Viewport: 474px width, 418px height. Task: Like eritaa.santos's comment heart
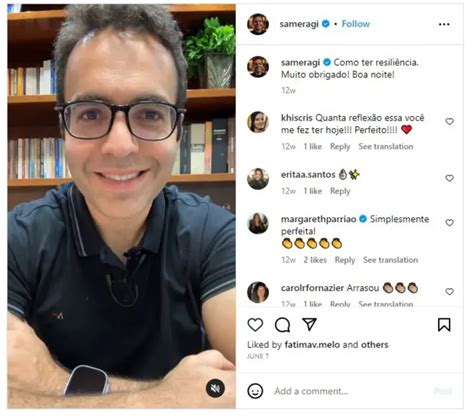click(x=449, y=178)
